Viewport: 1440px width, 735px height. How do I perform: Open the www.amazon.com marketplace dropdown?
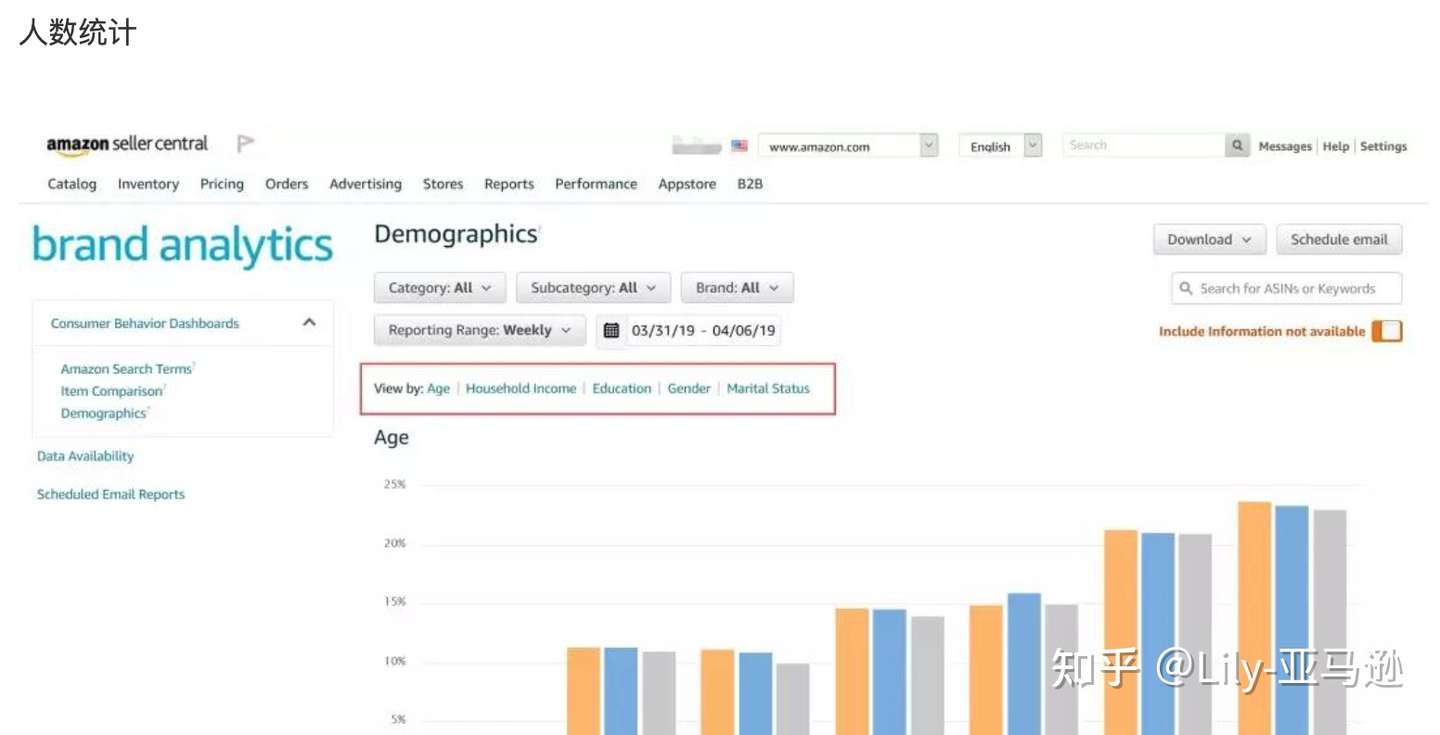[848, 146]
